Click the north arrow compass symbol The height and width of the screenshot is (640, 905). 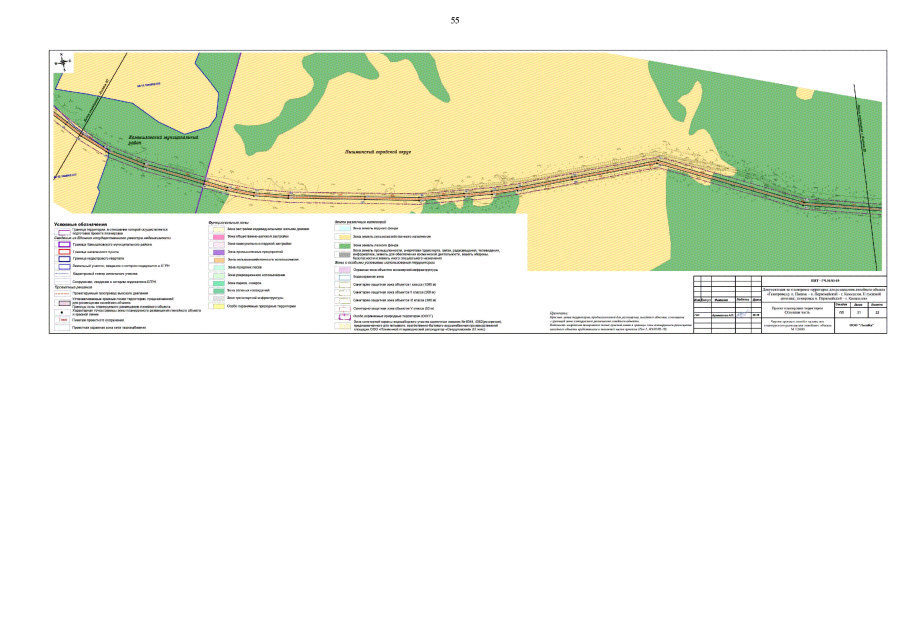pyautogui.click(x=64, y=62)
